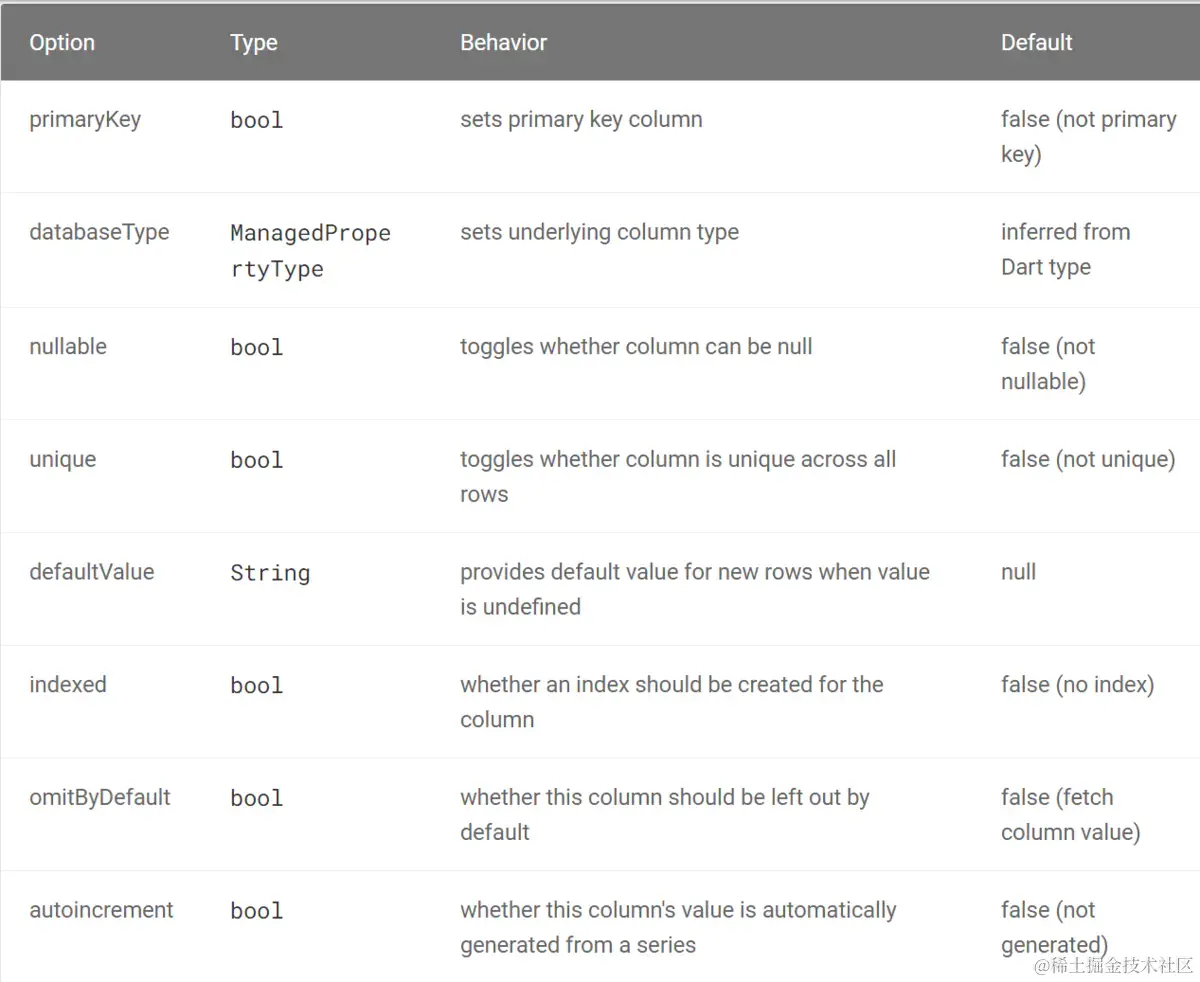Viewport: 1200px width, 982px height.
Task: Click the ManagedPropertyType type text
Action: point(310,251)
